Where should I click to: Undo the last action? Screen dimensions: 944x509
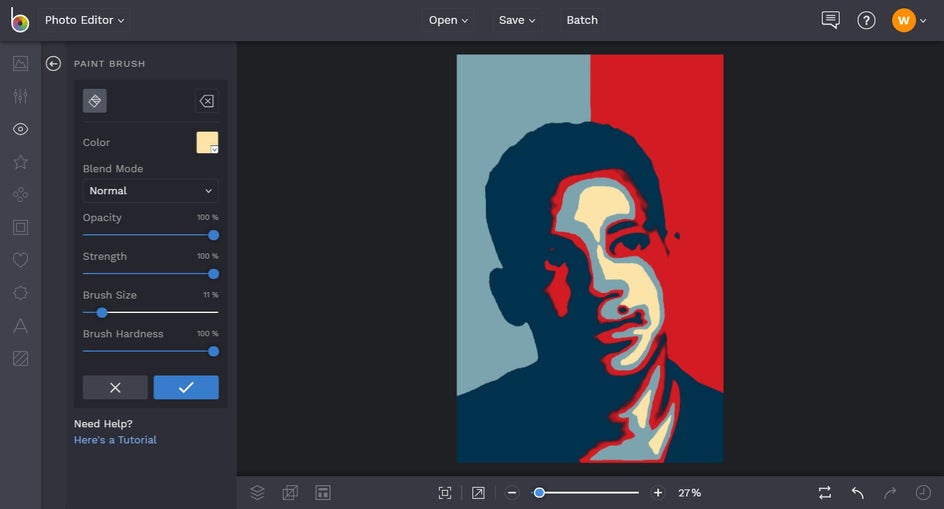pyautogui.click(x=858, y=493)
